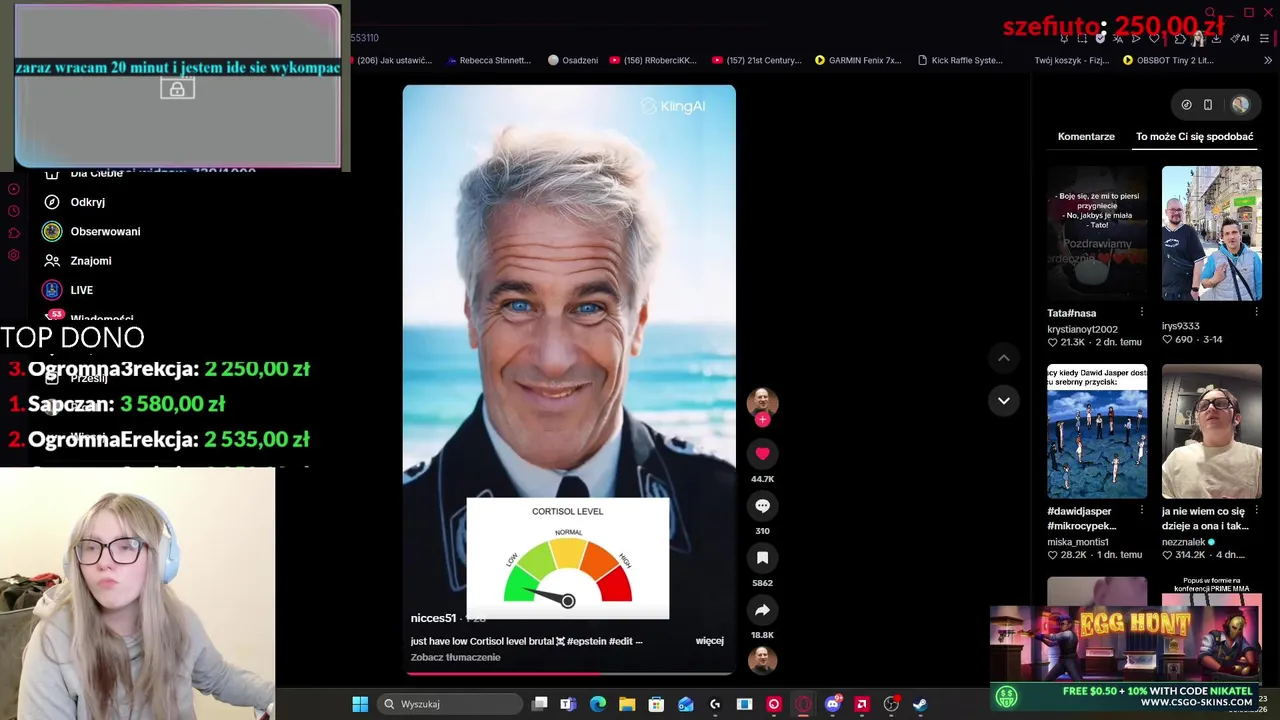Image resolution: width=1280 pixels, height=720 pixels.
Task: Open the Tata#nasa video thumbnail
Action: click(1097, 233)
